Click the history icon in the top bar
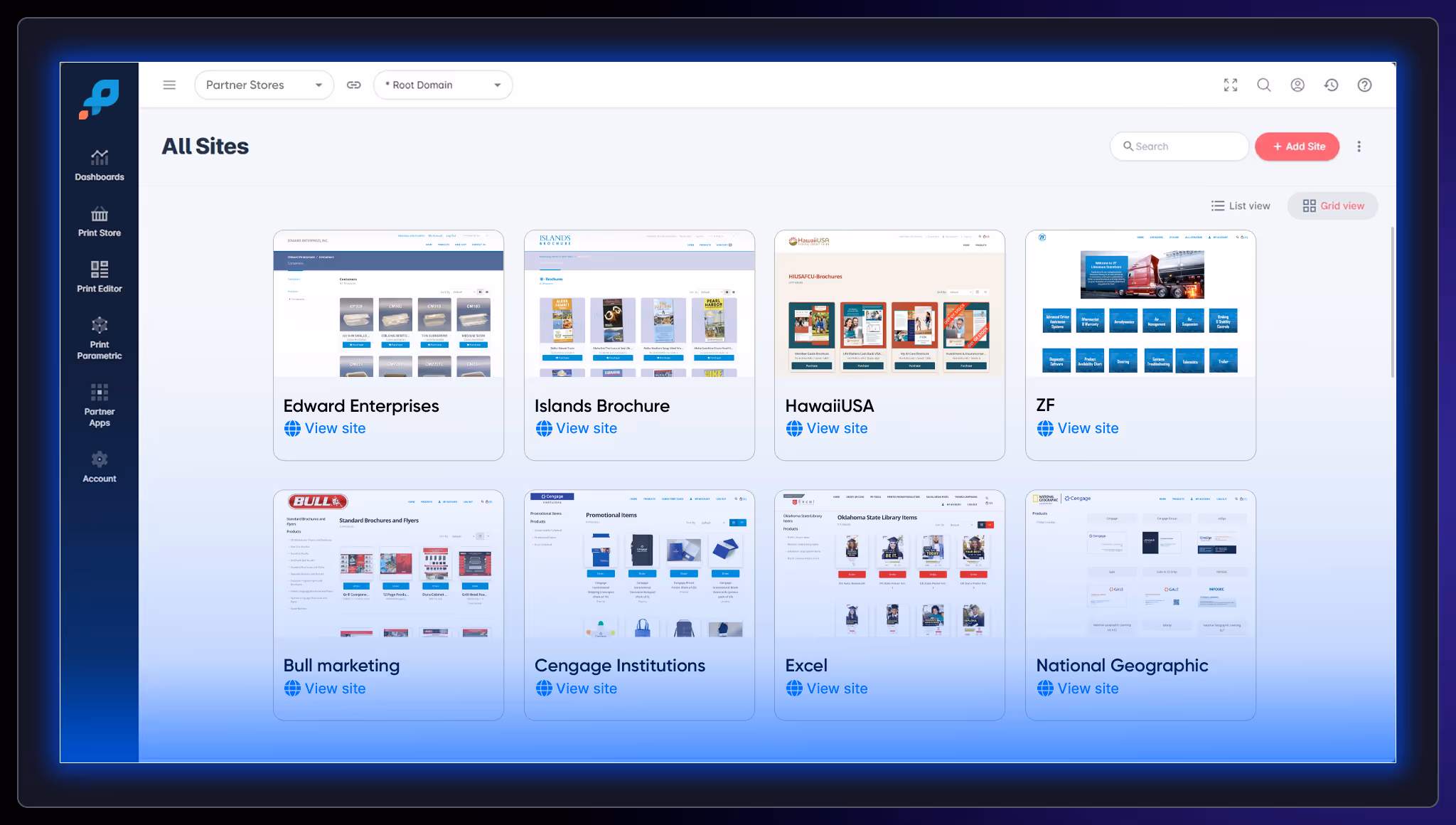 1331,85
